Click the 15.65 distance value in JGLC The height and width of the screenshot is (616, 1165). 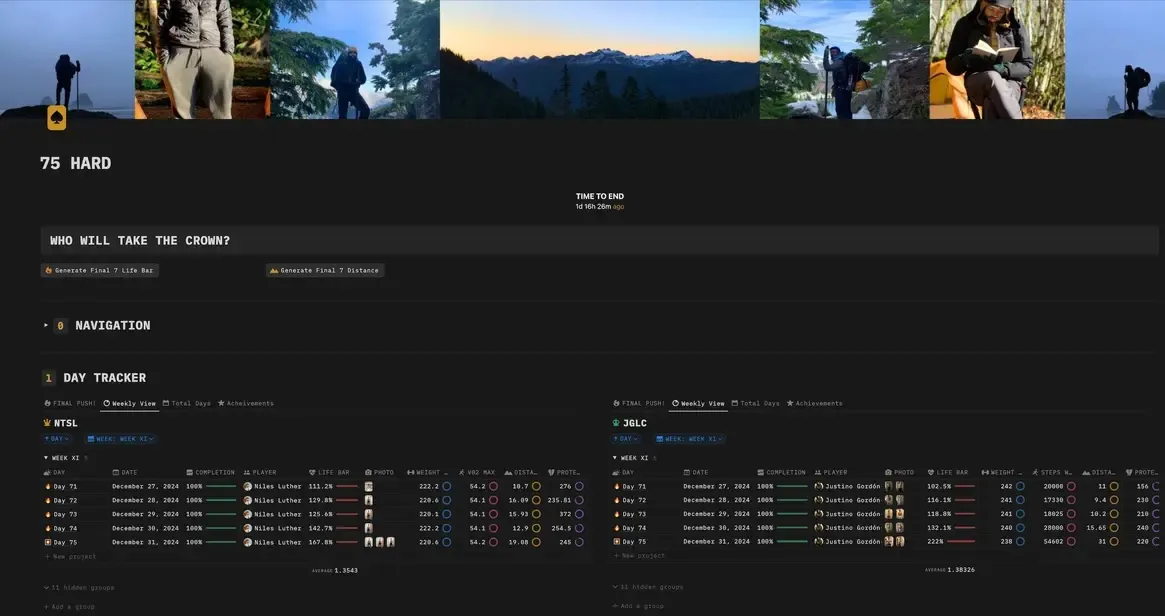(1096, 528)
